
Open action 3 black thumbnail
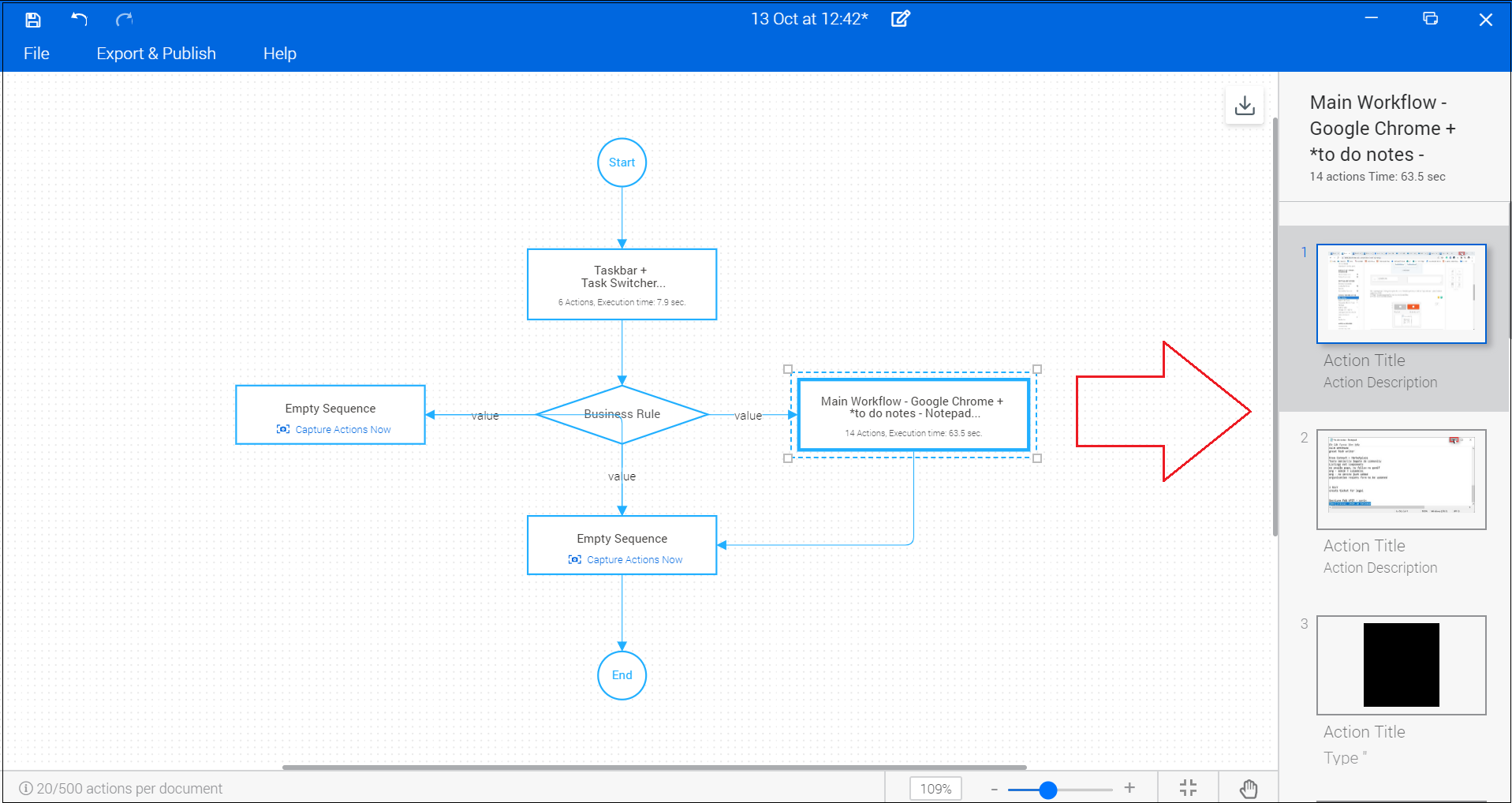click(1401, 665)
